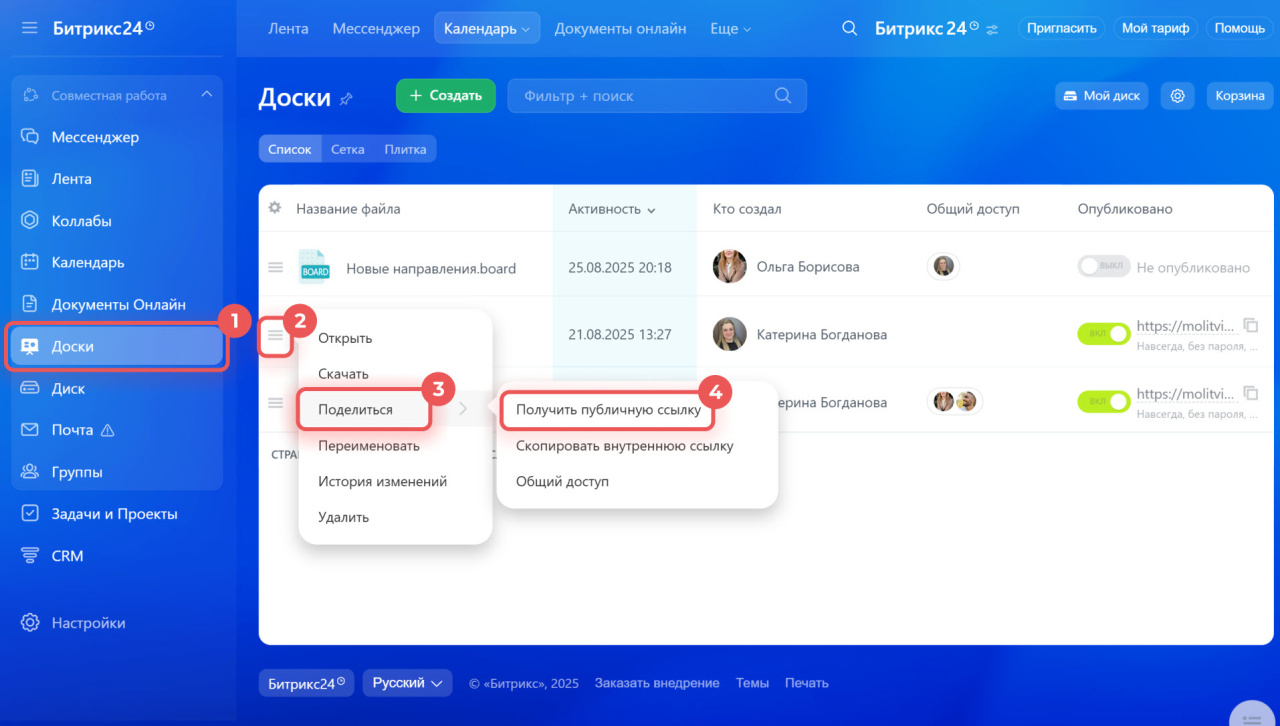Viewport: 1280px width, 726px height.
Task: Click into the Фильтр + поиск field
Action: pyautogui.click(x=640, y=96)
